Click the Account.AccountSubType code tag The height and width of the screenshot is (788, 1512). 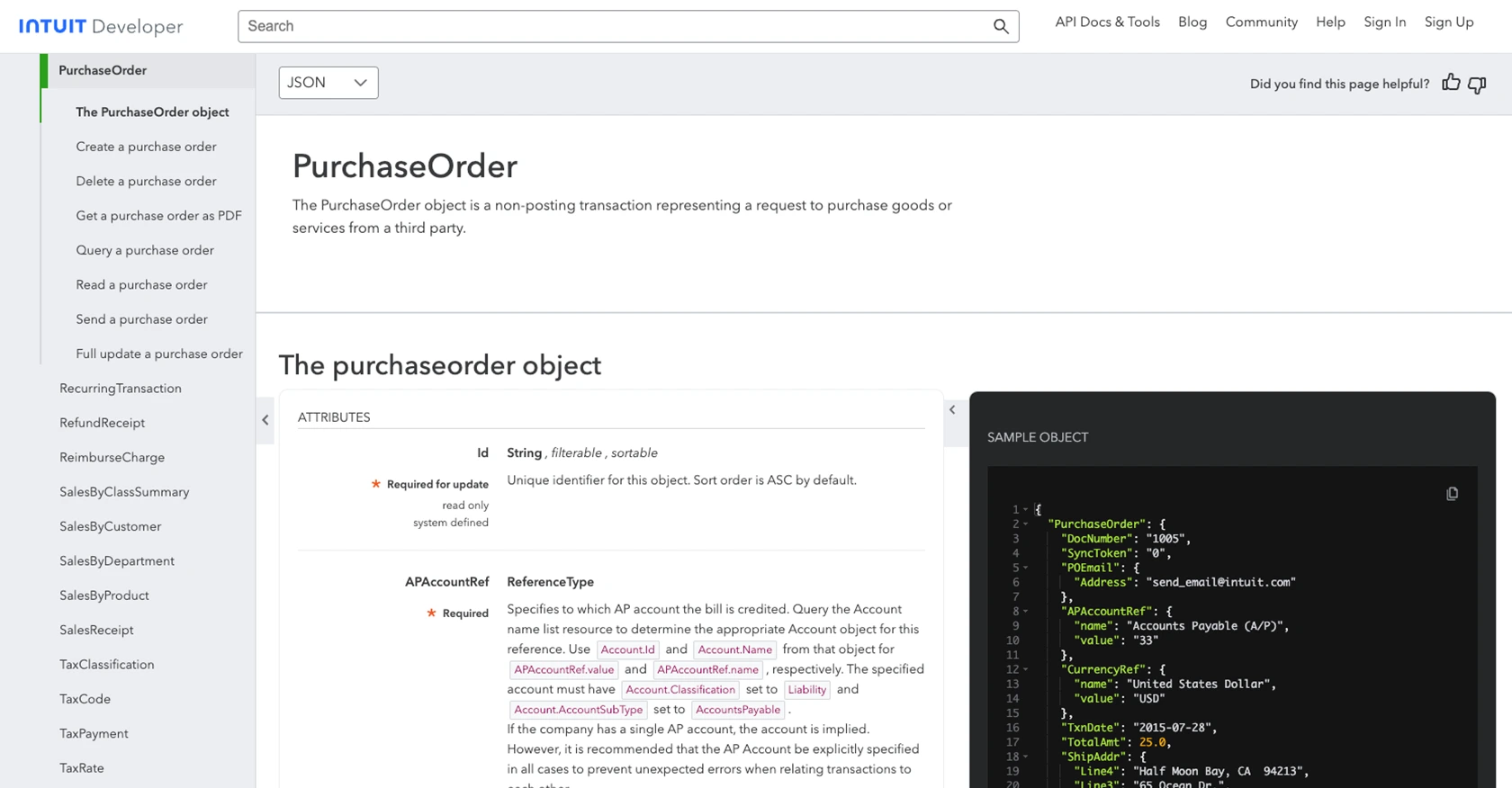coord(578,710)
